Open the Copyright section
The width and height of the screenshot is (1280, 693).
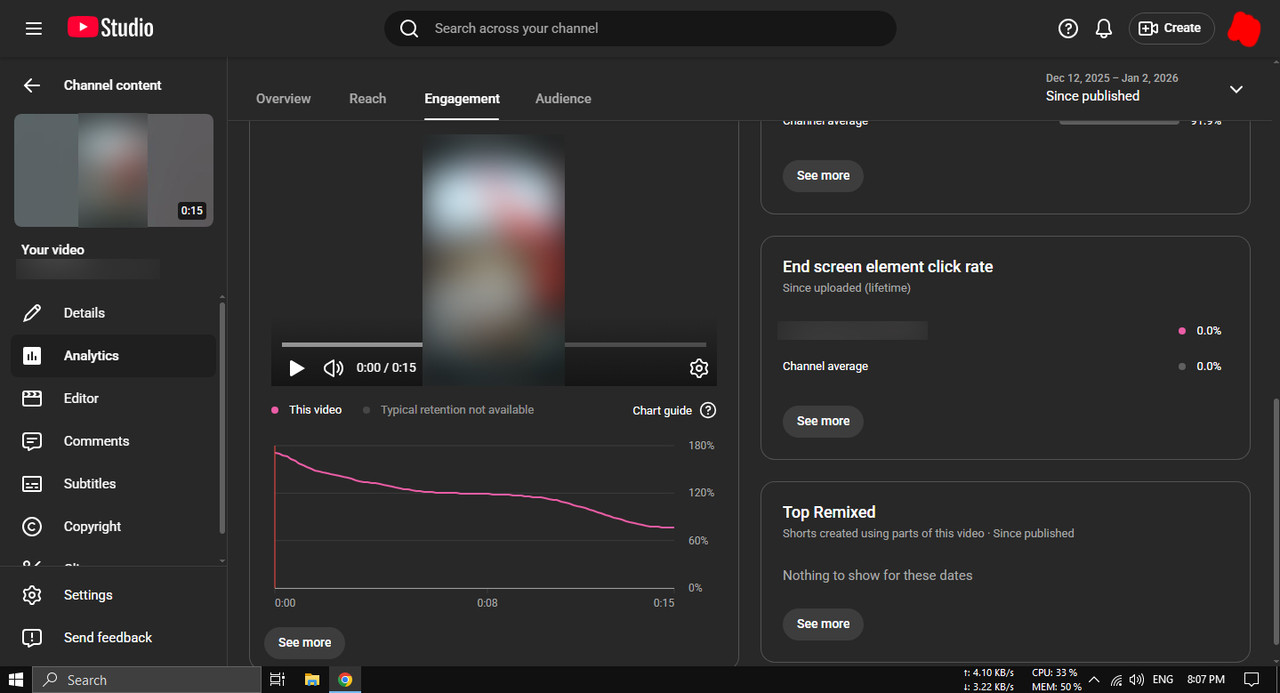click(114, 526)
